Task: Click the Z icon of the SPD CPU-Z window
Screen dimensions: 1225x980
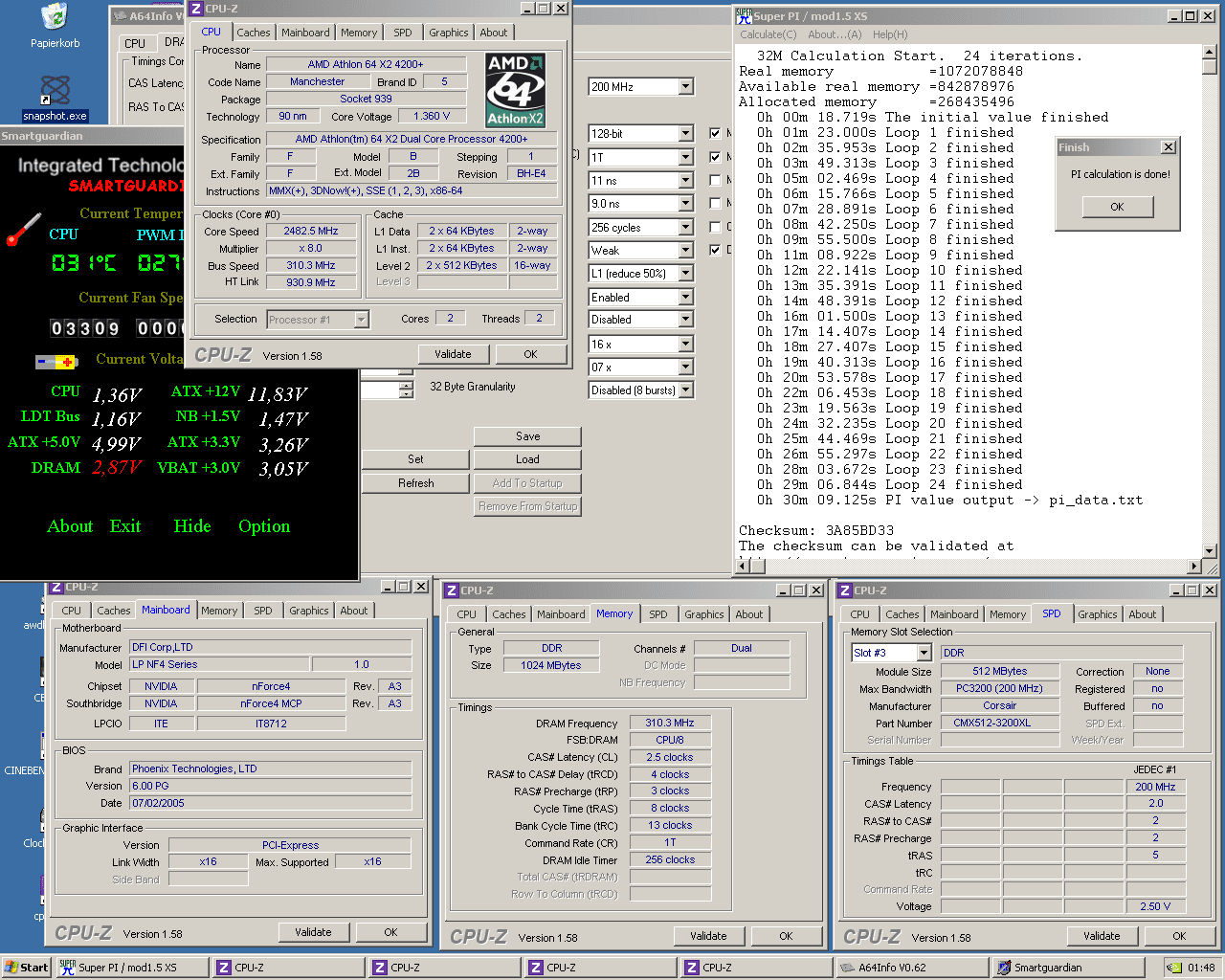Action: [x=844, y=590]
